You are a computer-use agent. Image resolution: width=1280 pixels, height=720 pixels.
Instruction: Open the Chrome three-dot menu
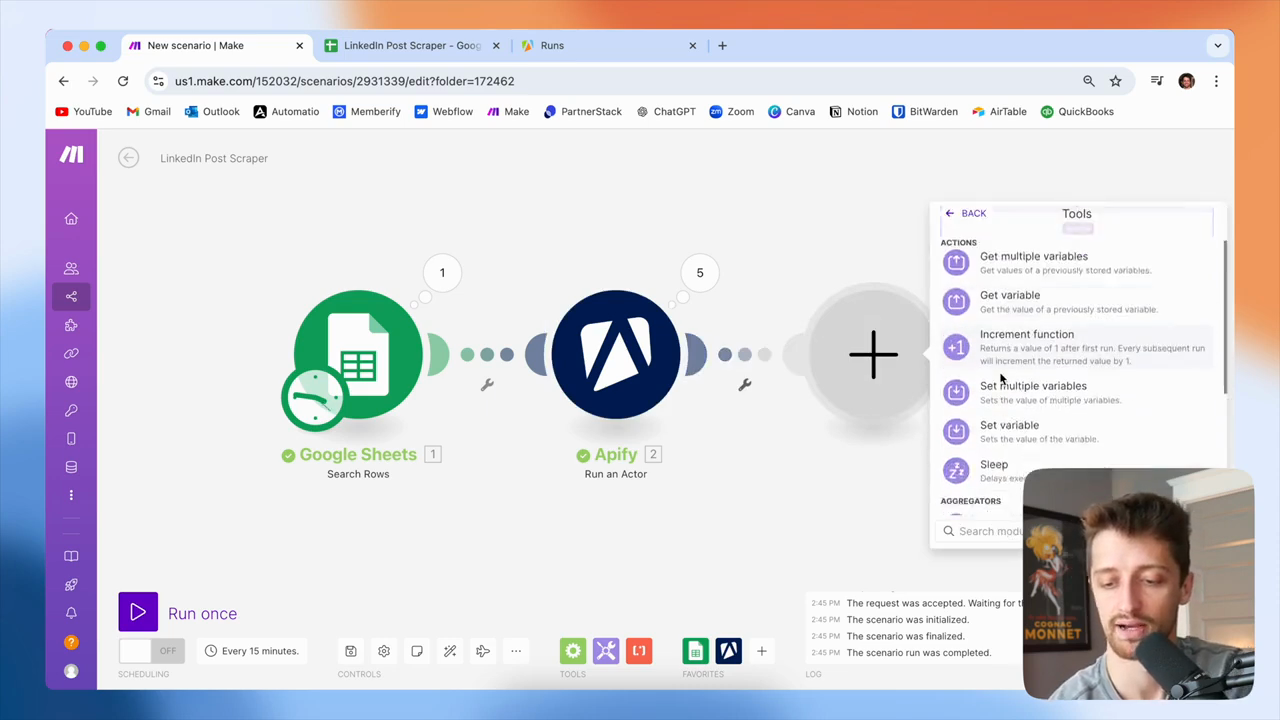tap(1216, 81)
